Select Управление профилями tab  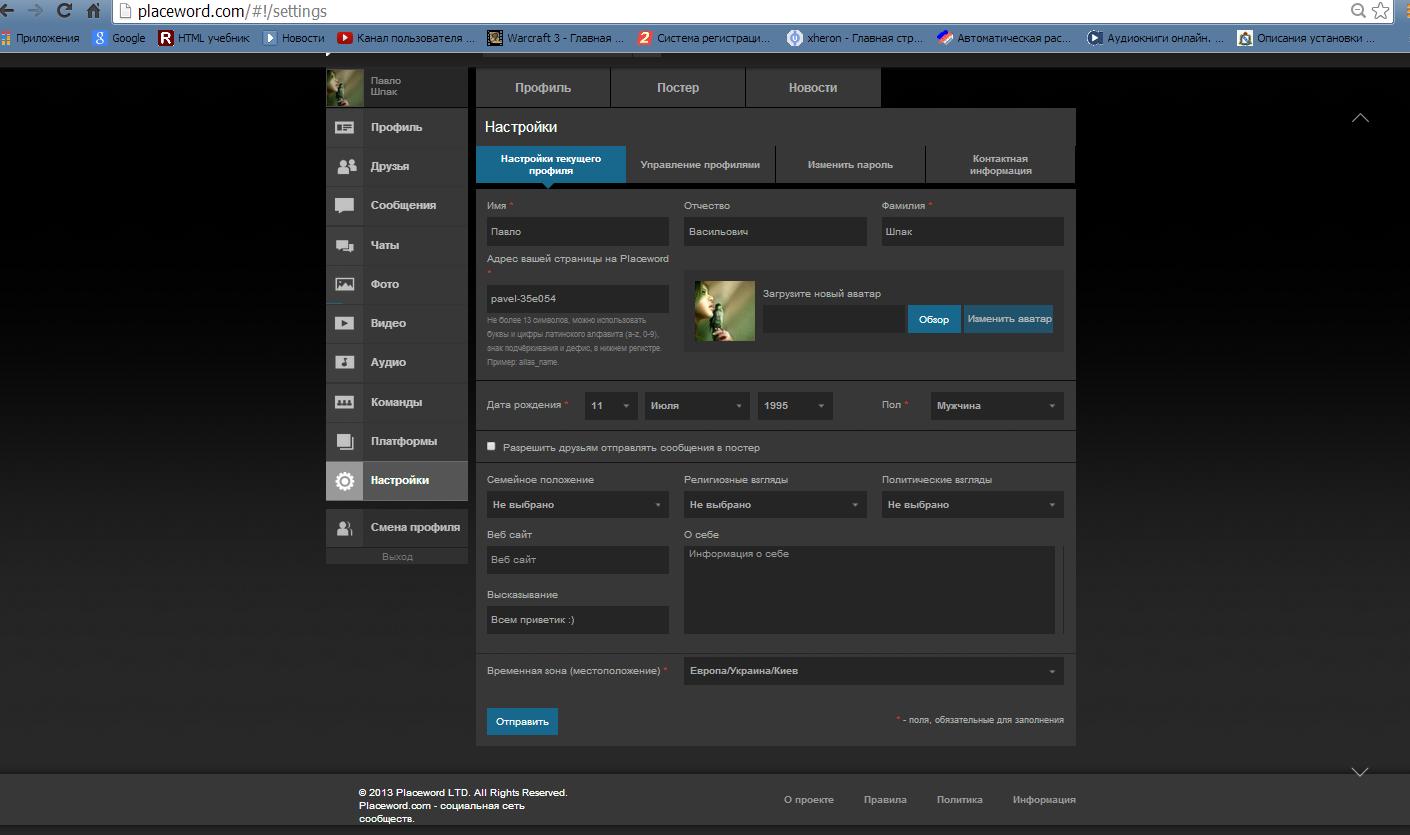700,165
